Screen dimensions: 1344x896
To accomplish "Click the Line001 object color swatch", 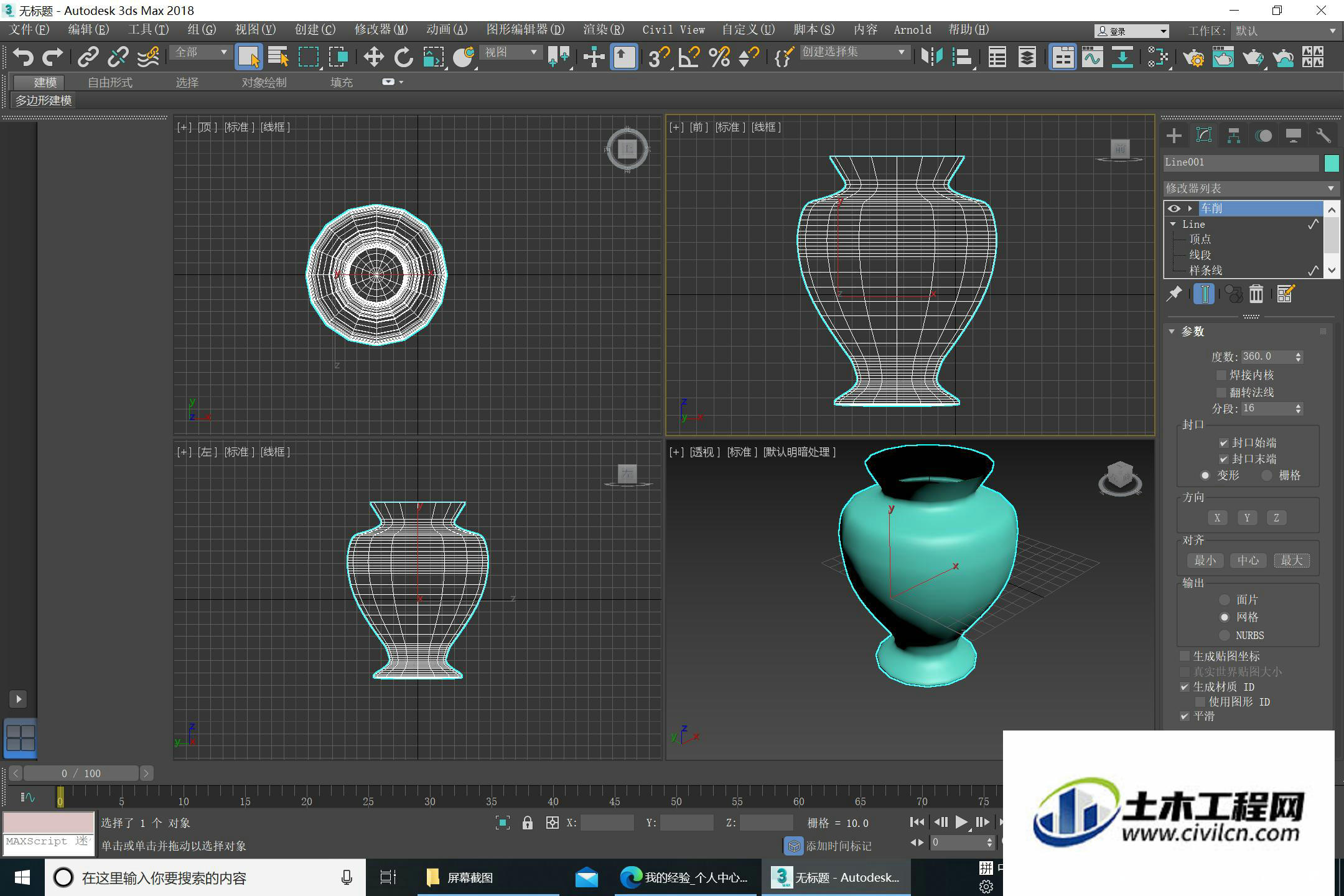I will point(1331,163).
